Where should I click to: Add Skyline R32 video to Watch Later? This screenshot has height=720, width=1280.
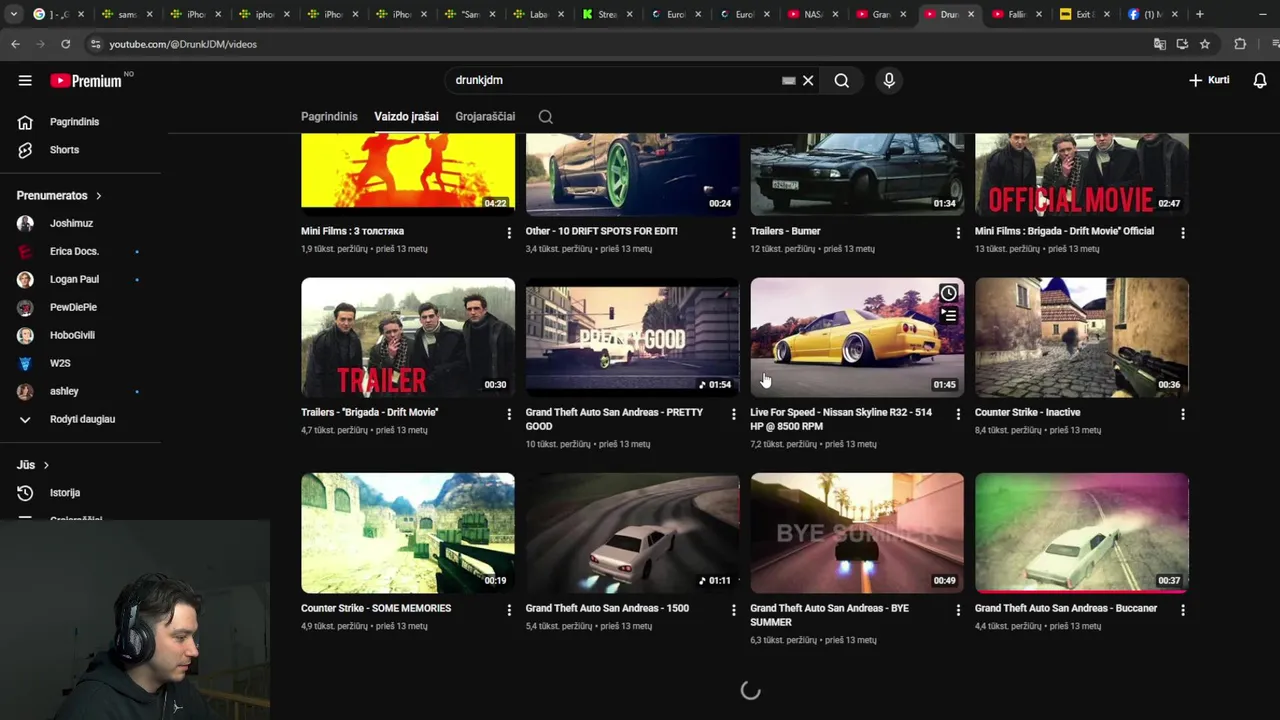pos(948,293)
